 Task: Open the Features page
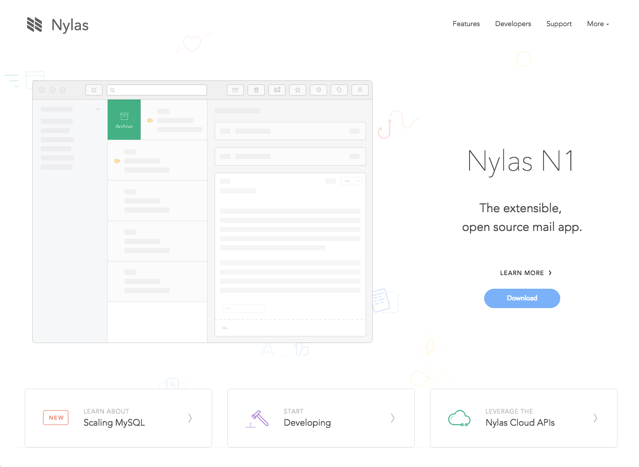click(x=466, y=24)
